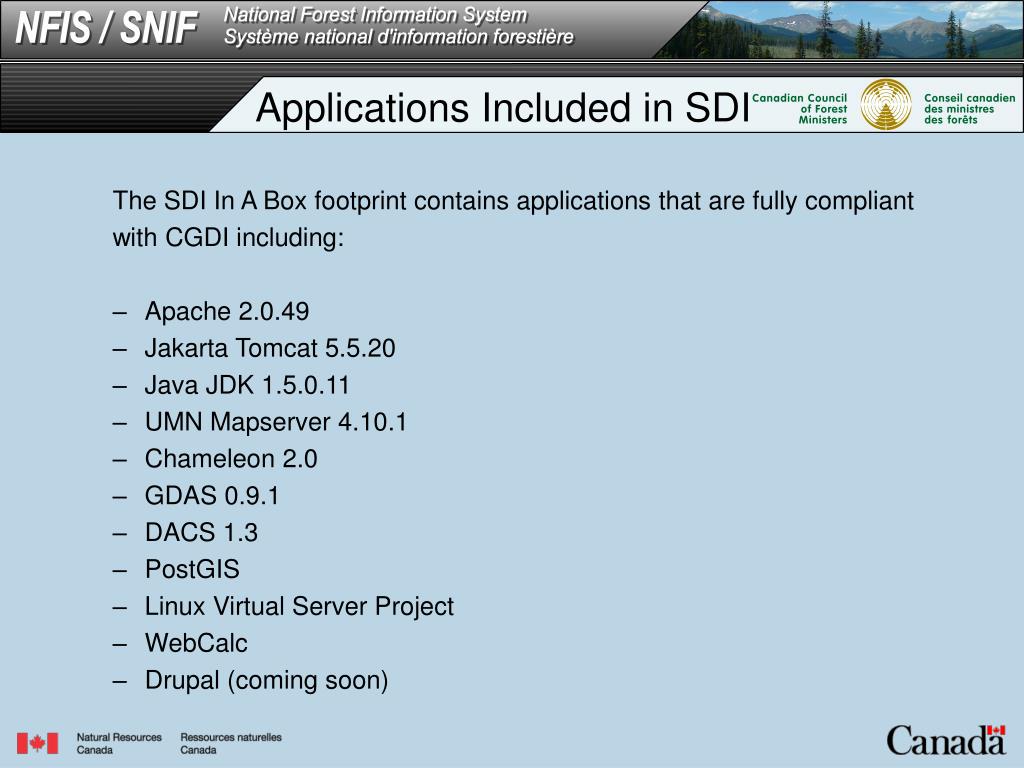Select list item 'WebCalc'
This screenshot has width=1024, height=768.
click(196, 643)
